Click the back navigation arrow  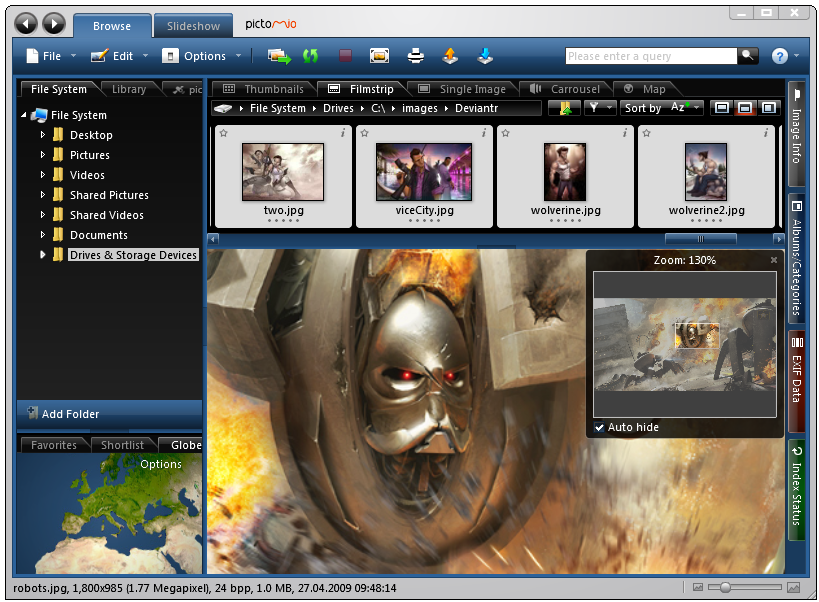[26, 23]
